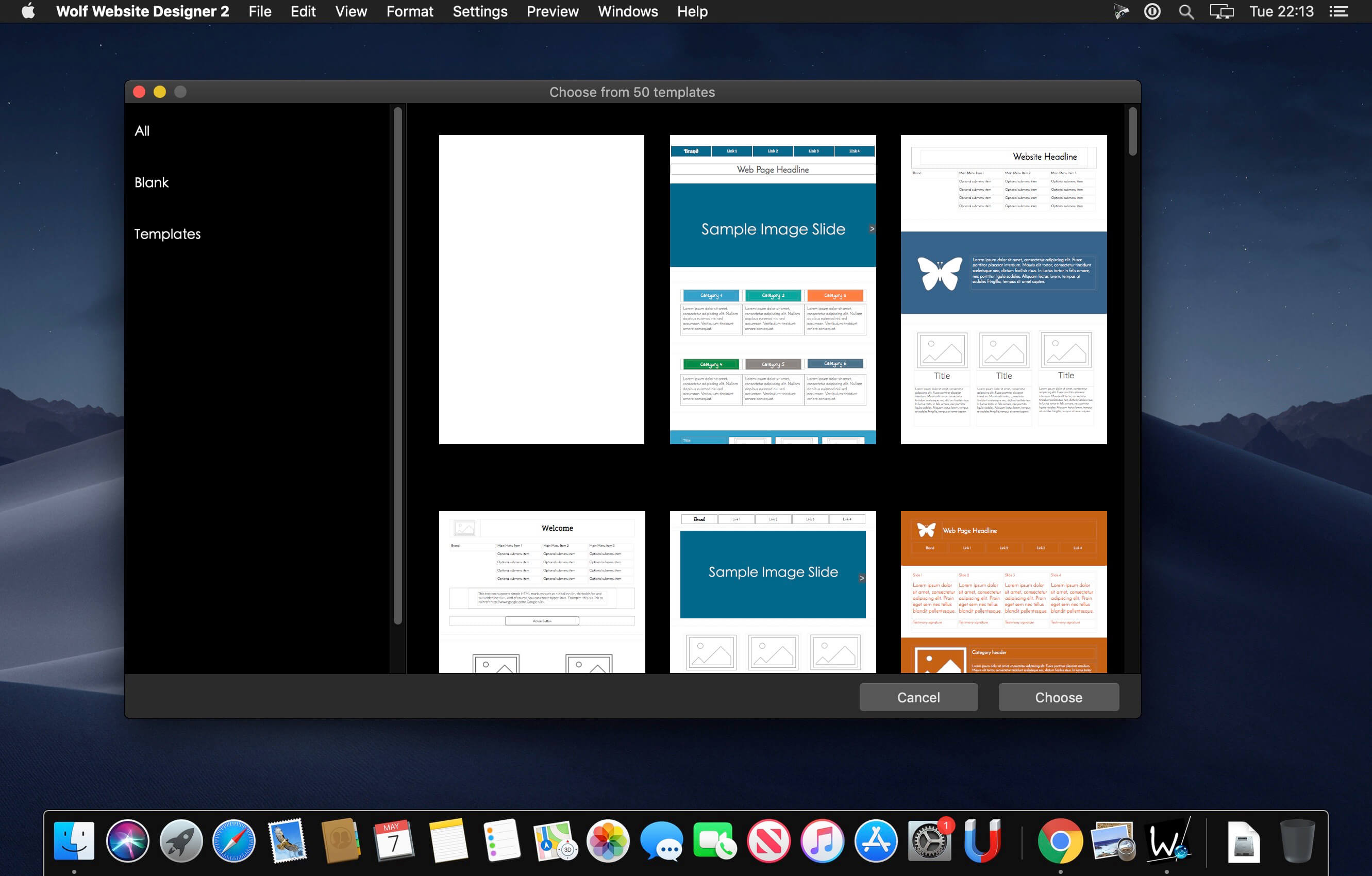
Task: Open the Notification Center list icon
Action: [1338, 11]
